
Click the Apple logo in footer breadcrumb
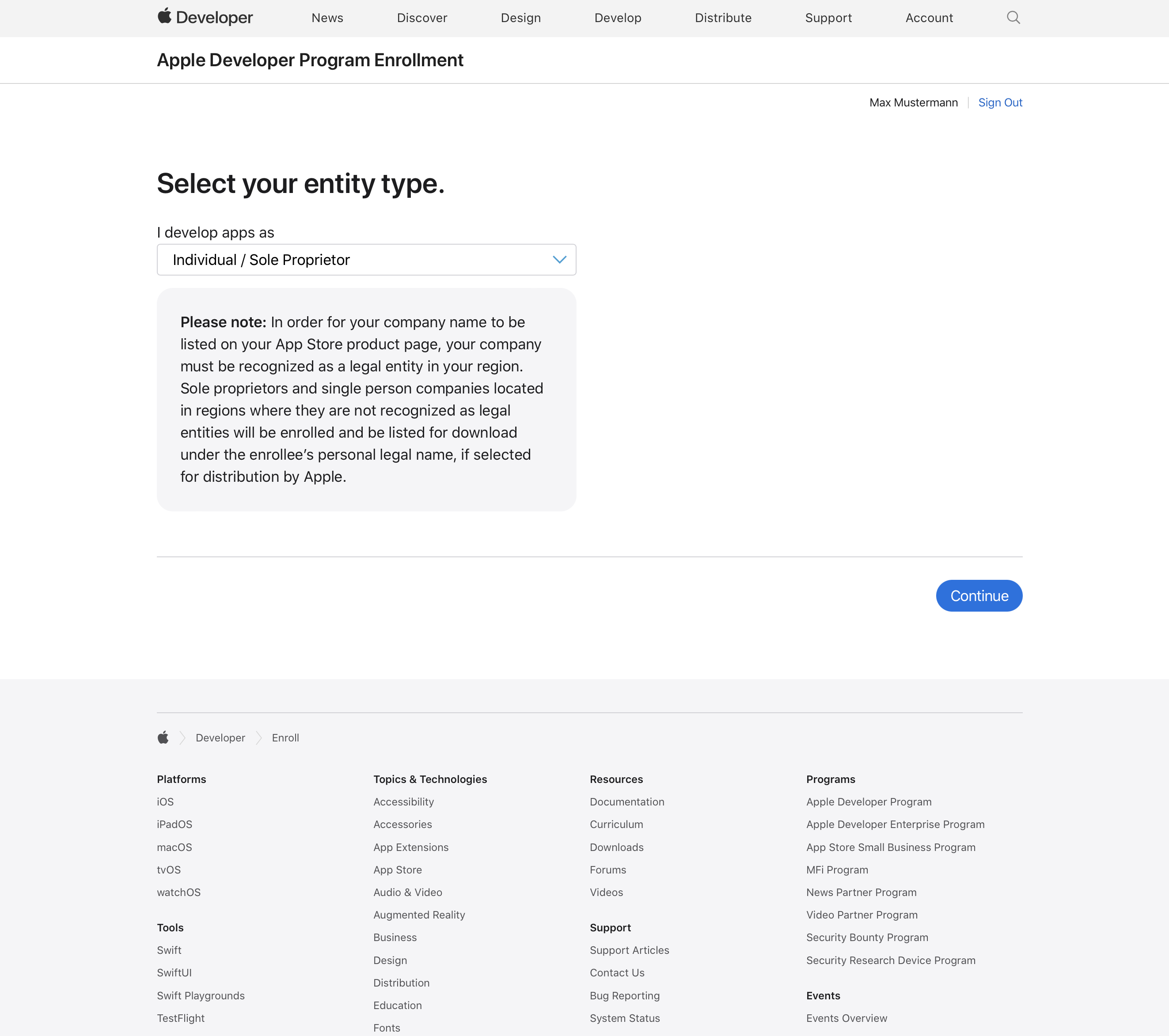coord(163,737)
